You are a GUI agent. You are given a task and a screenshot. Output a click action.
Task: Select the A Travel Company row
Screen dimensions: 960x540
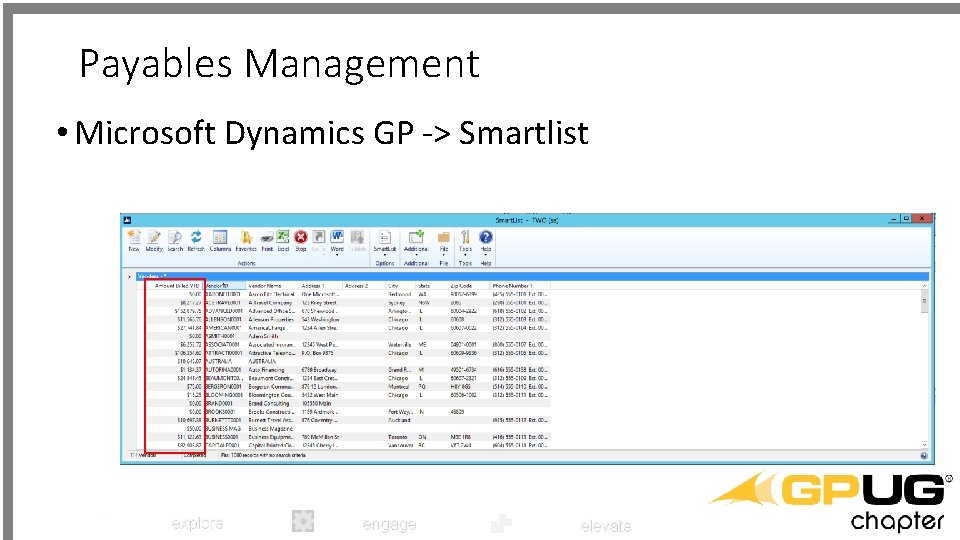click(x=348, y=302)
